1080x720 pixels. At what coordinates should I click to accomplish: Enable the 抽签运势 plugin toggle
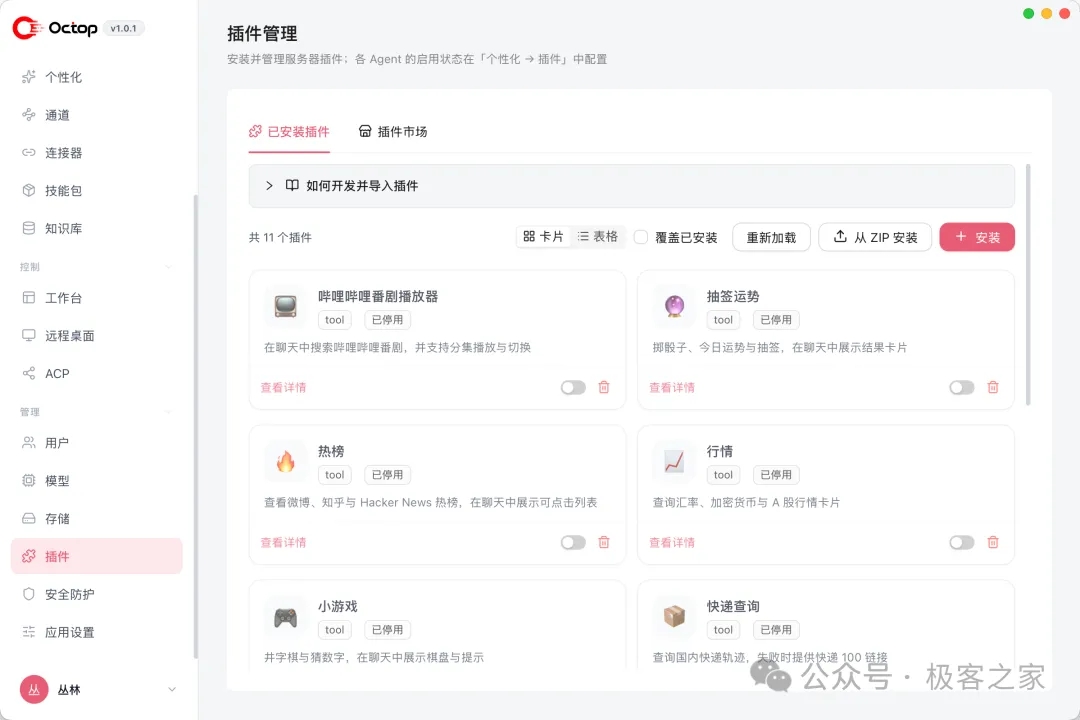click(962, 387)
